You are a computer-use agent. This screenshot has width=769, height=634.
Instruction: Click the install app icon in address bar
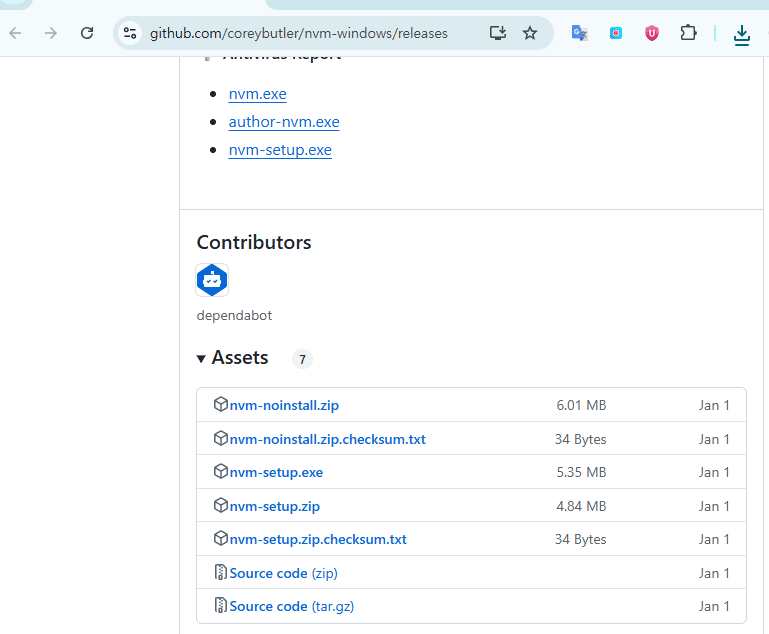498,33
